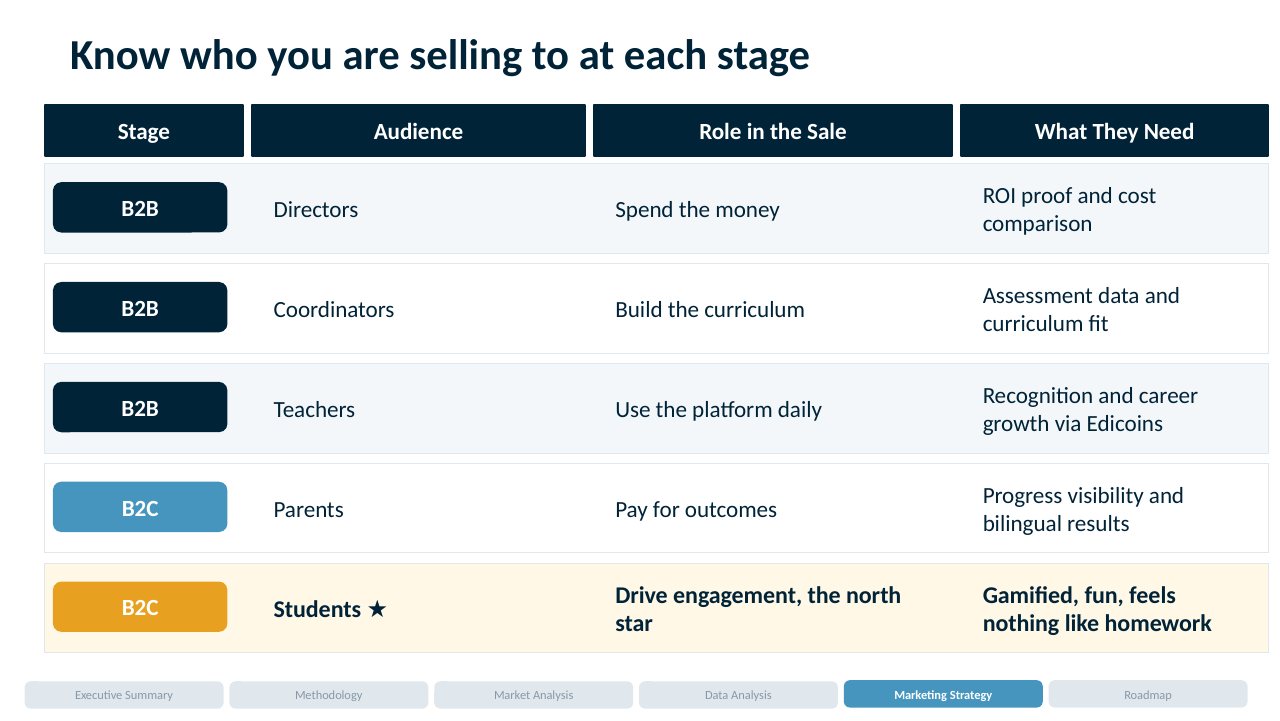The width and height of the screenshot is (1280, 721).
Task: Select the 'Role in the Sale' header
Action: click(x=773, y=131)
